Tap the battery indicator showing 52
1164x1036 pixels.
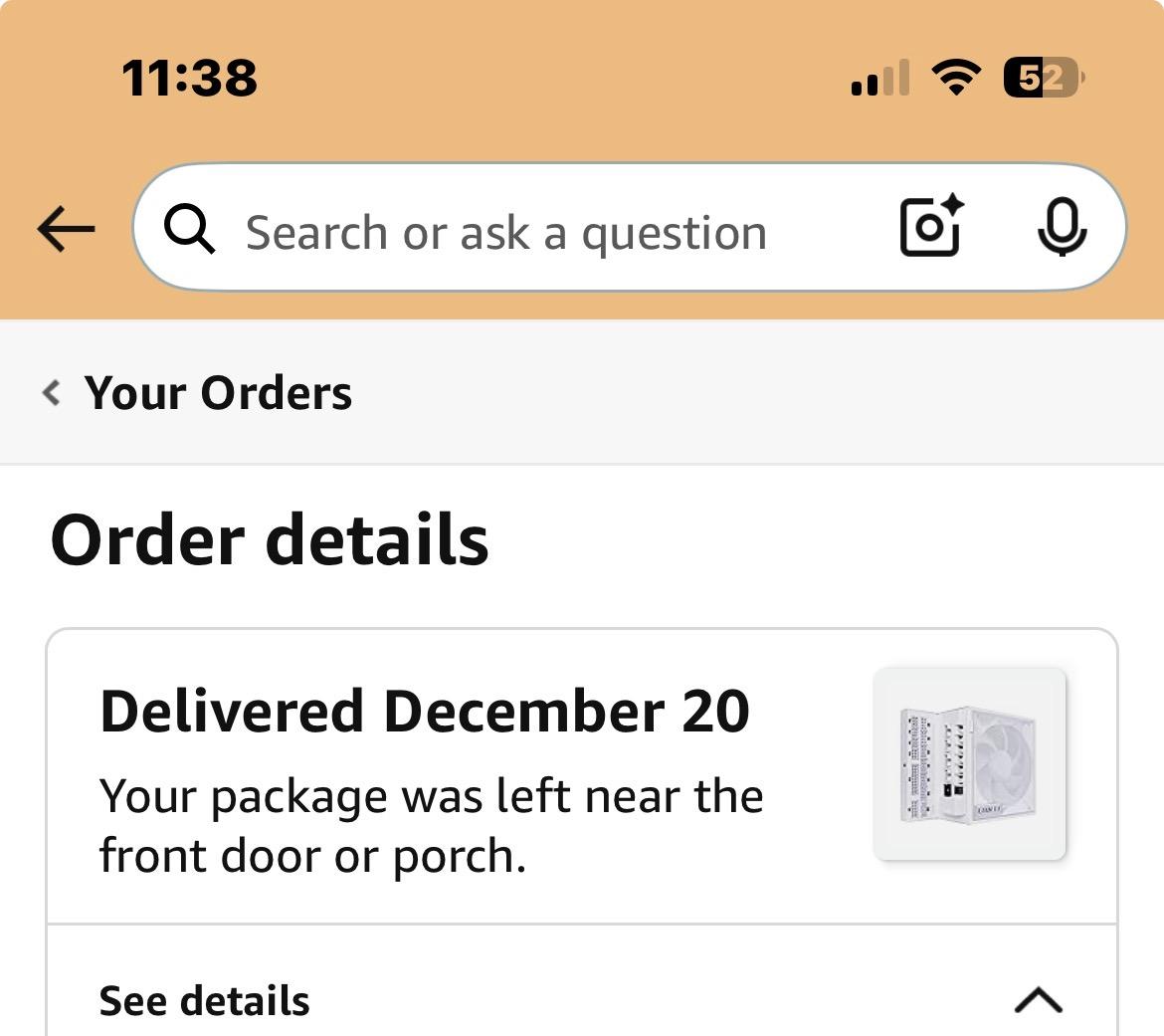pos(1044,78)
